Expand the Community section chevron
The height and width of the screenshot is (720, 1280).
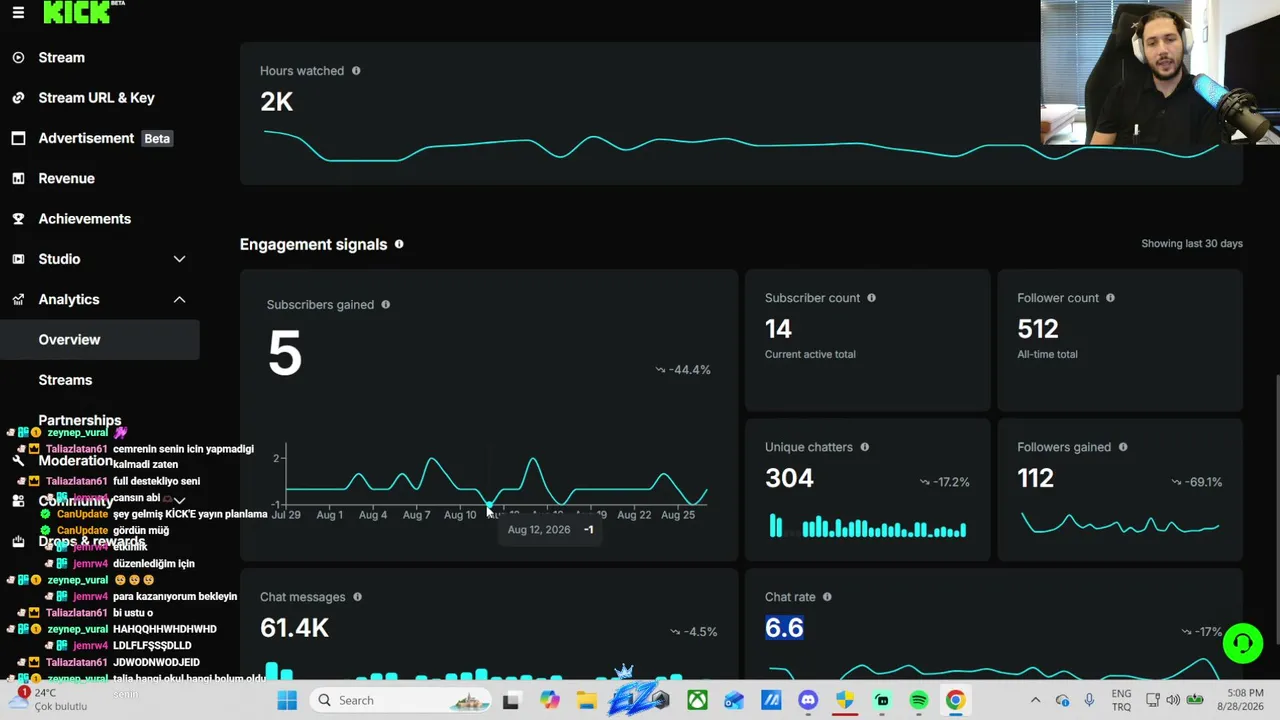180,501
